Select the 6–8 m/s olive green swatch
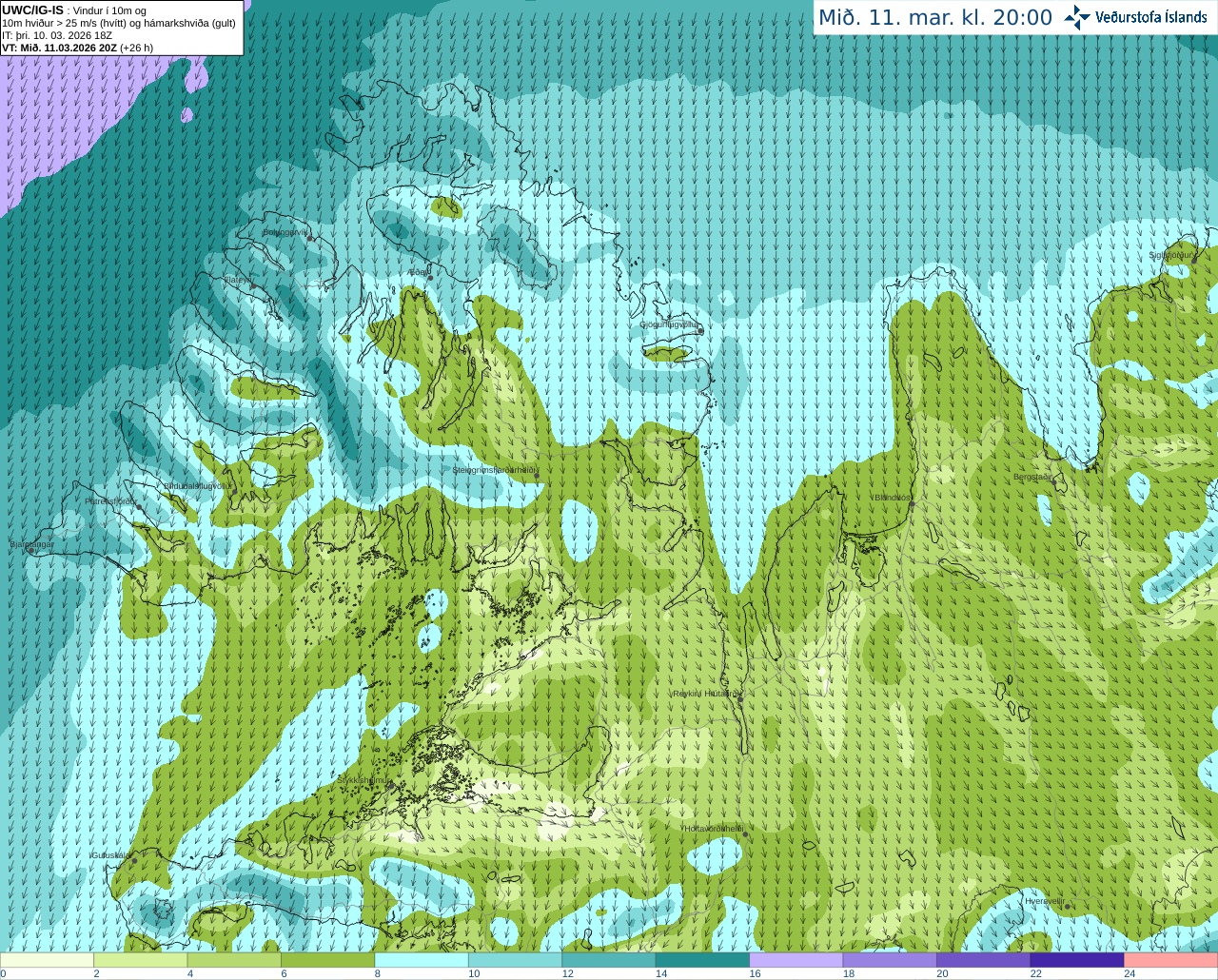The width and height of the screenshot is (1218, 980). tap(328, 960)
